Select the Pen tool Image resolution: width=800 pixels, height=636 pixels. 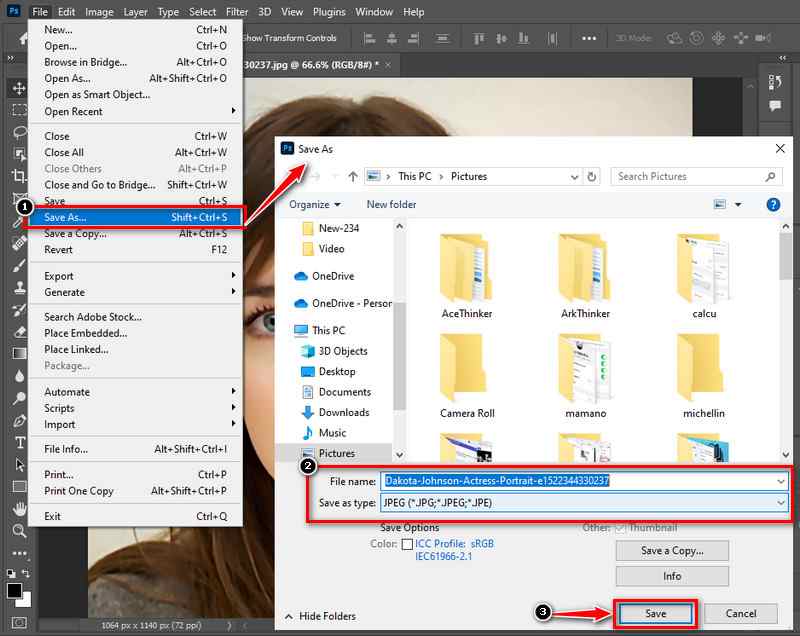[19, 420]
